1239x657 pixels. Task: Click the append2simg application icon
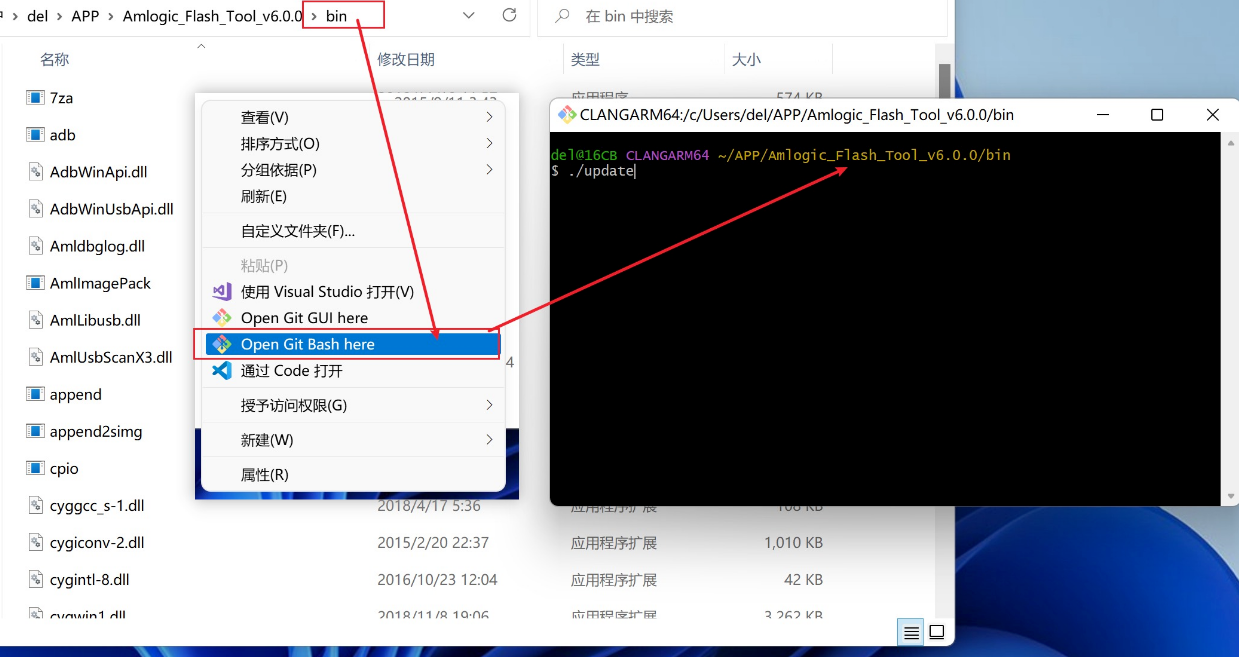coord(35,431)
